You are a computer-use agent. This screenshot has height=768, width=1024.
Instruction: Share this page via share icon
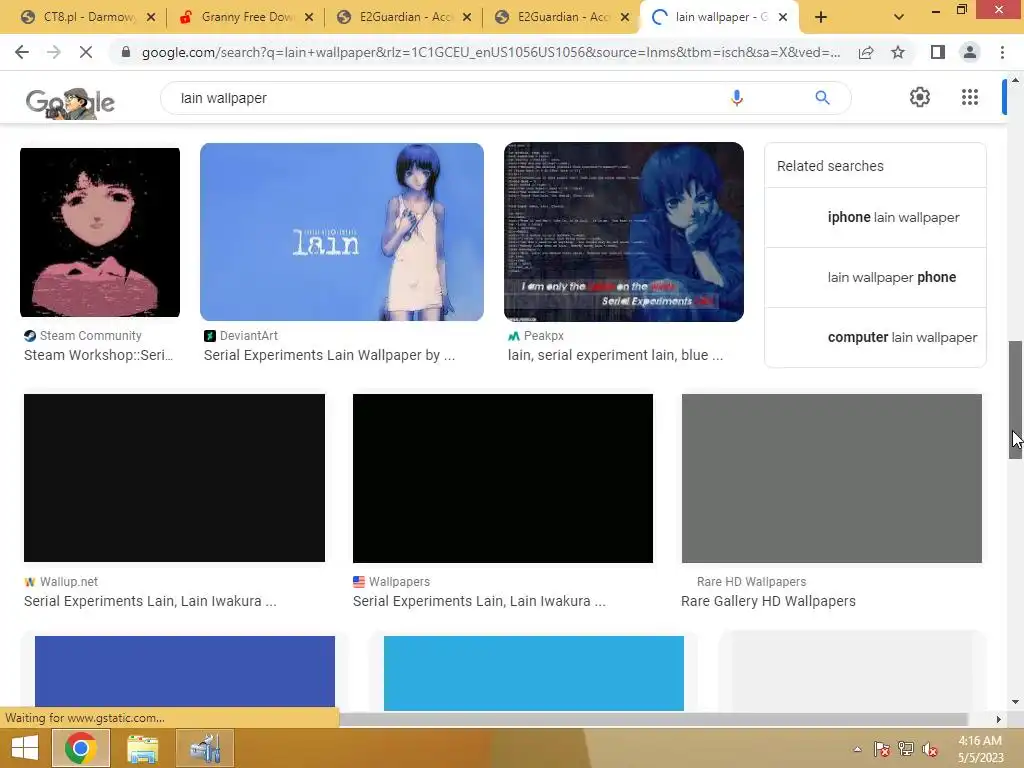[866, 52]
